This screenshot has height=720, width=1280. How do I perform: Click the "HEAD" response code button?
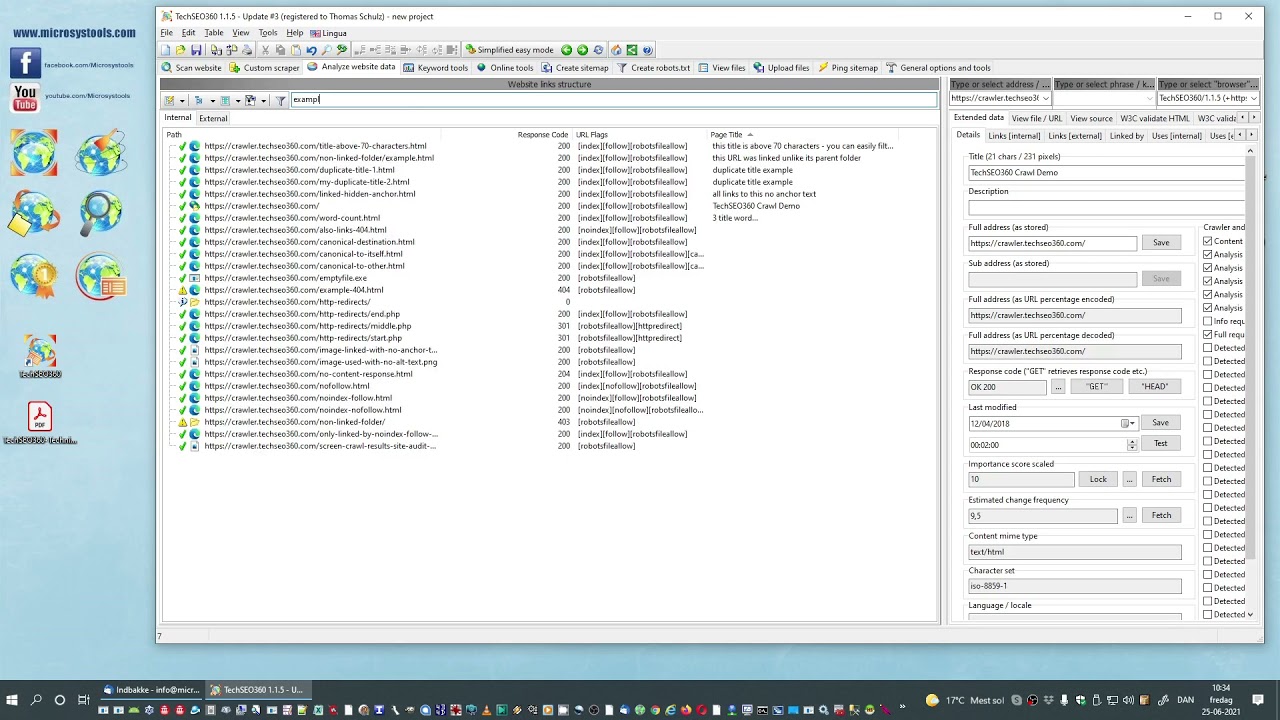pyautogui.click(x=1155, y=387)
